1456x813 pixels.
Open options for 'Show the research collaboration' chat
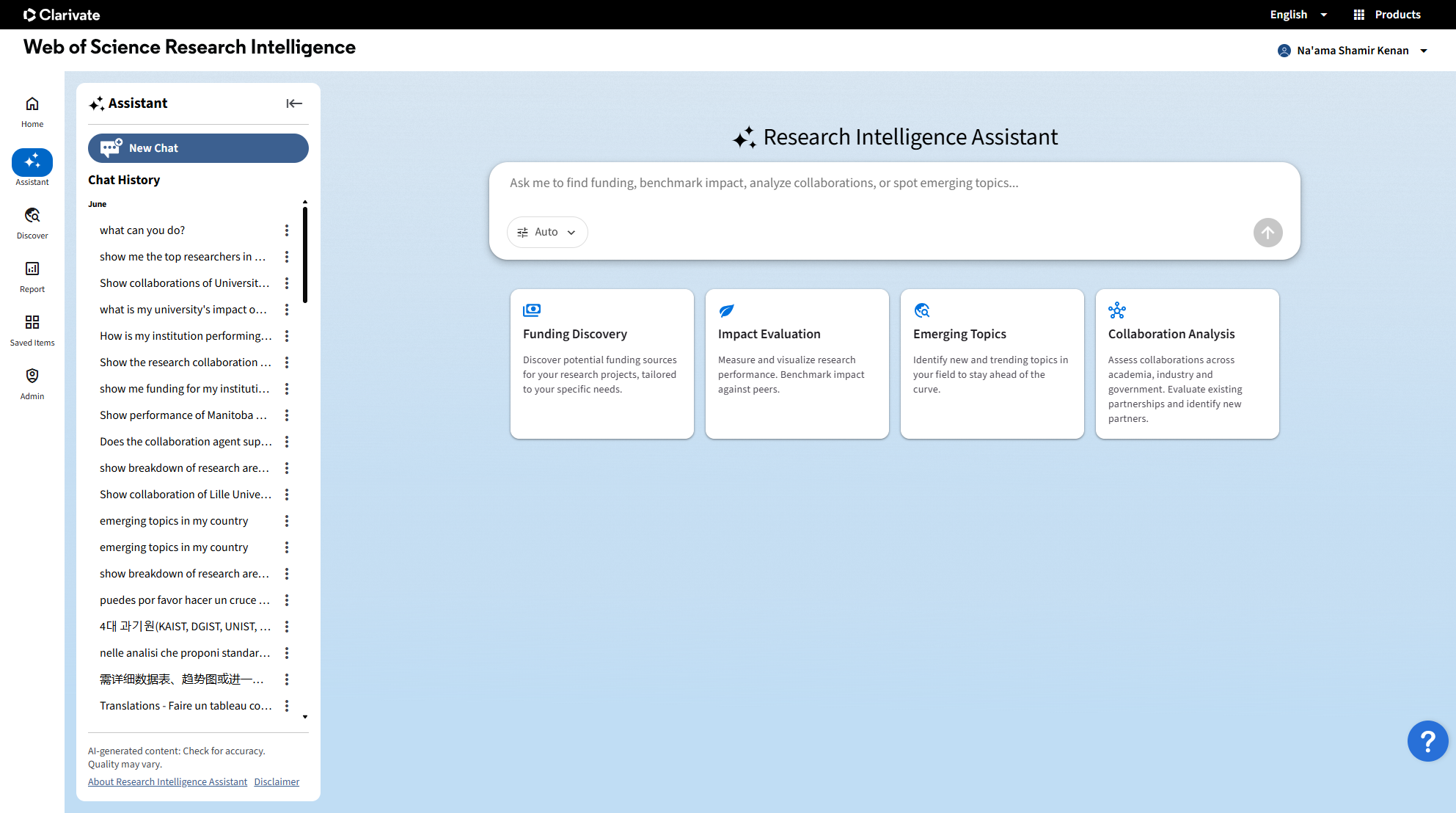[x=287, y=362]
